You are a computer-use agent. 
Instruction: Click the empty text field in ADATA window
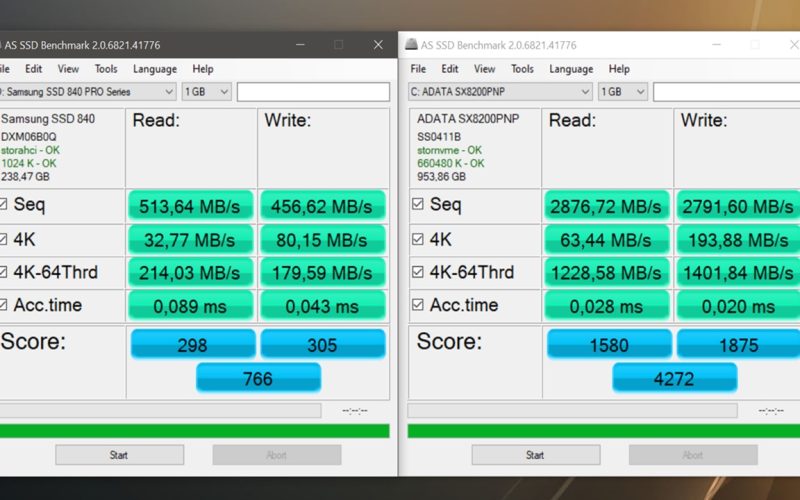pyautogui.click(x=727, y=92)
